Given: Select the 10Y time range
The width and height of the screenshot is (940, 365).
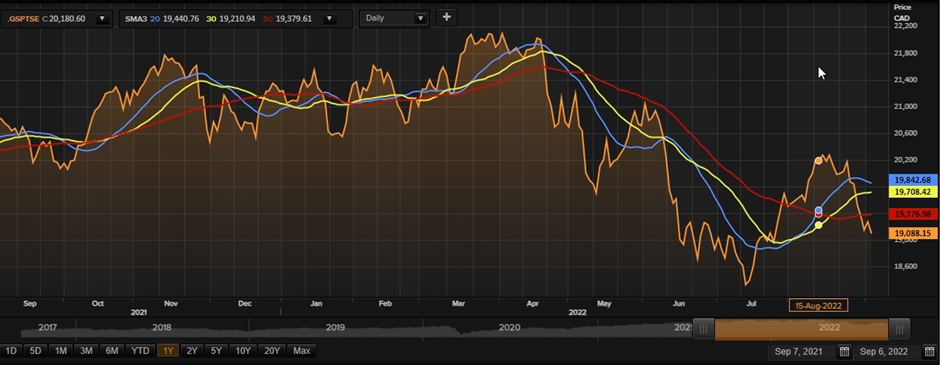Looking at the screenshot, I should (x=243, y=351).
